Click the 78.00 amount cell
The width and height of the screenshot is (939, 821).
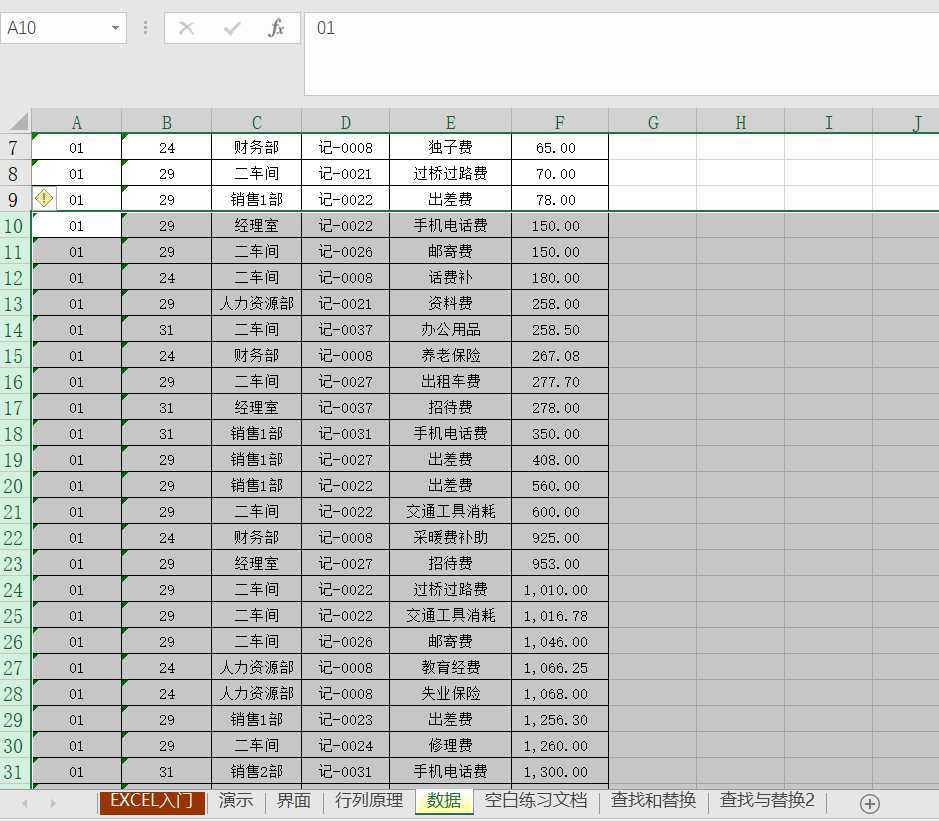pos(560,199)
